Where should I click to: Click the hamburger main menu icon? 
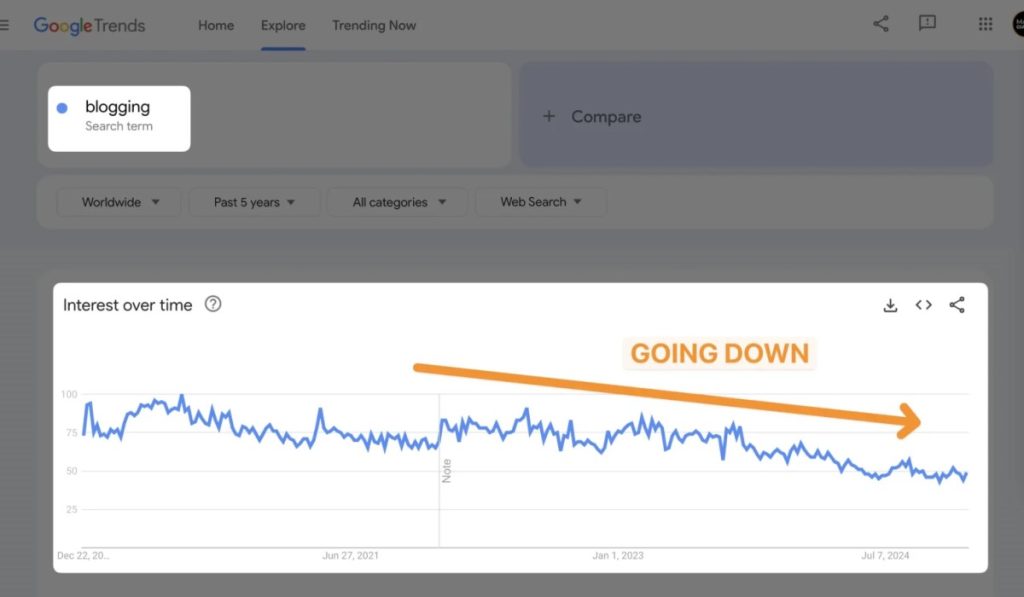(5, 25)
